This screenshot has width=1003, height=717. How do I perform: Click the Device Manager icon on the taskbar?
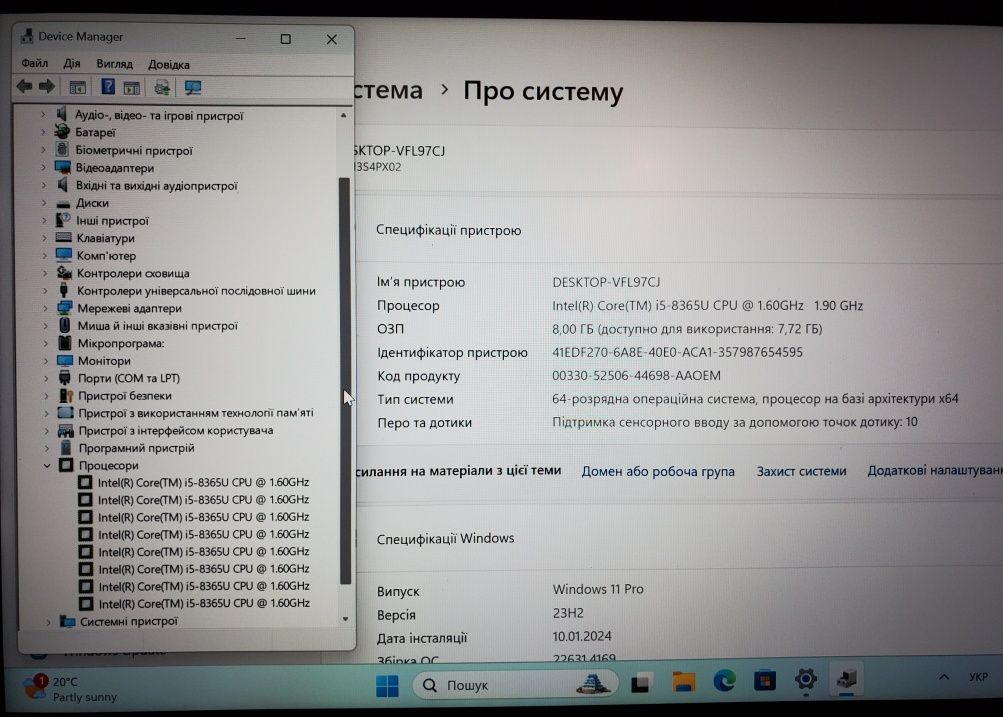pos(847,678)
